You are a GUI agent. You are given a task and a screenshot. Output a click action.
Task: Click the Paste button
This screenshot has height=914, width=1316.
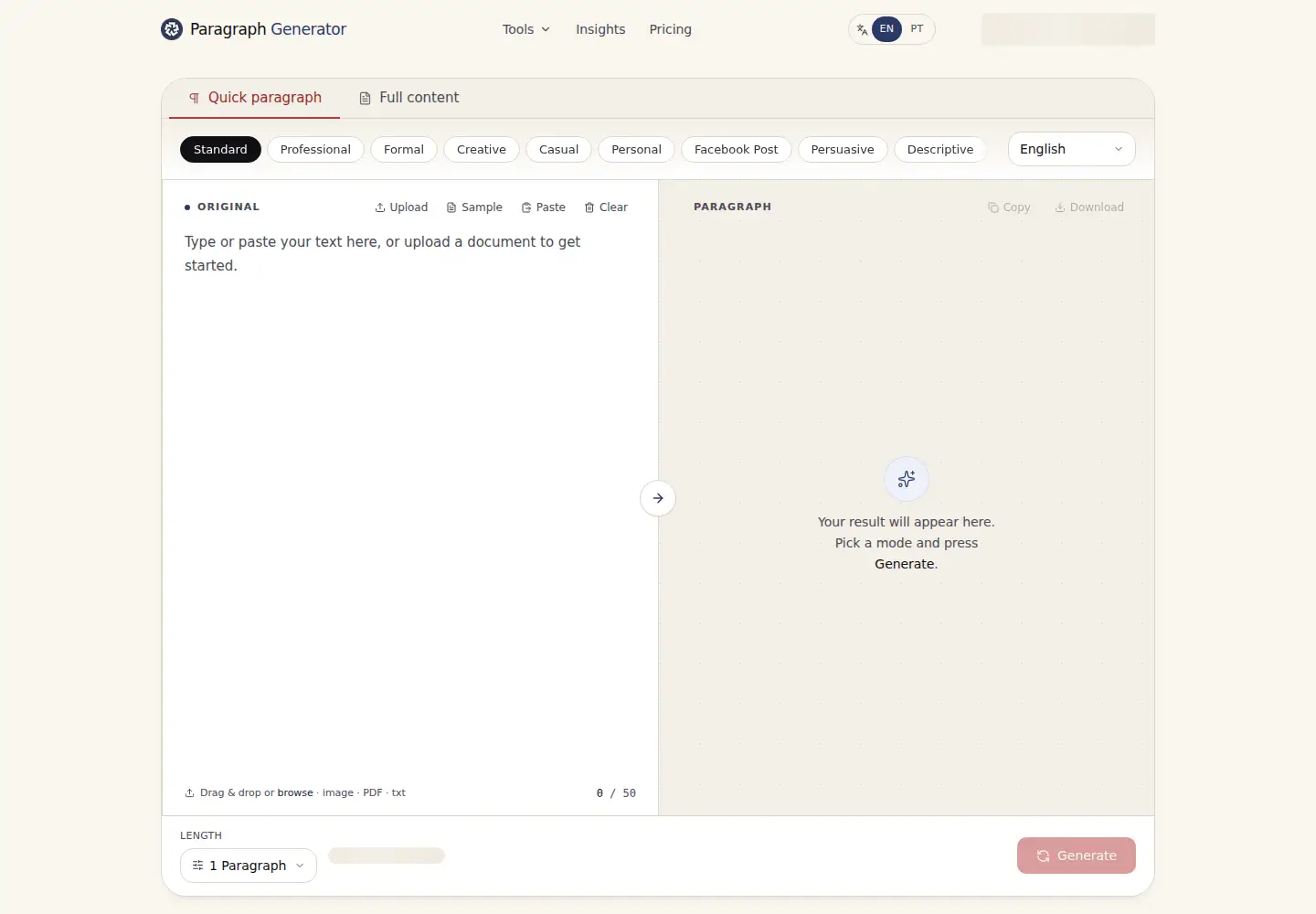[x=544, y=207]
